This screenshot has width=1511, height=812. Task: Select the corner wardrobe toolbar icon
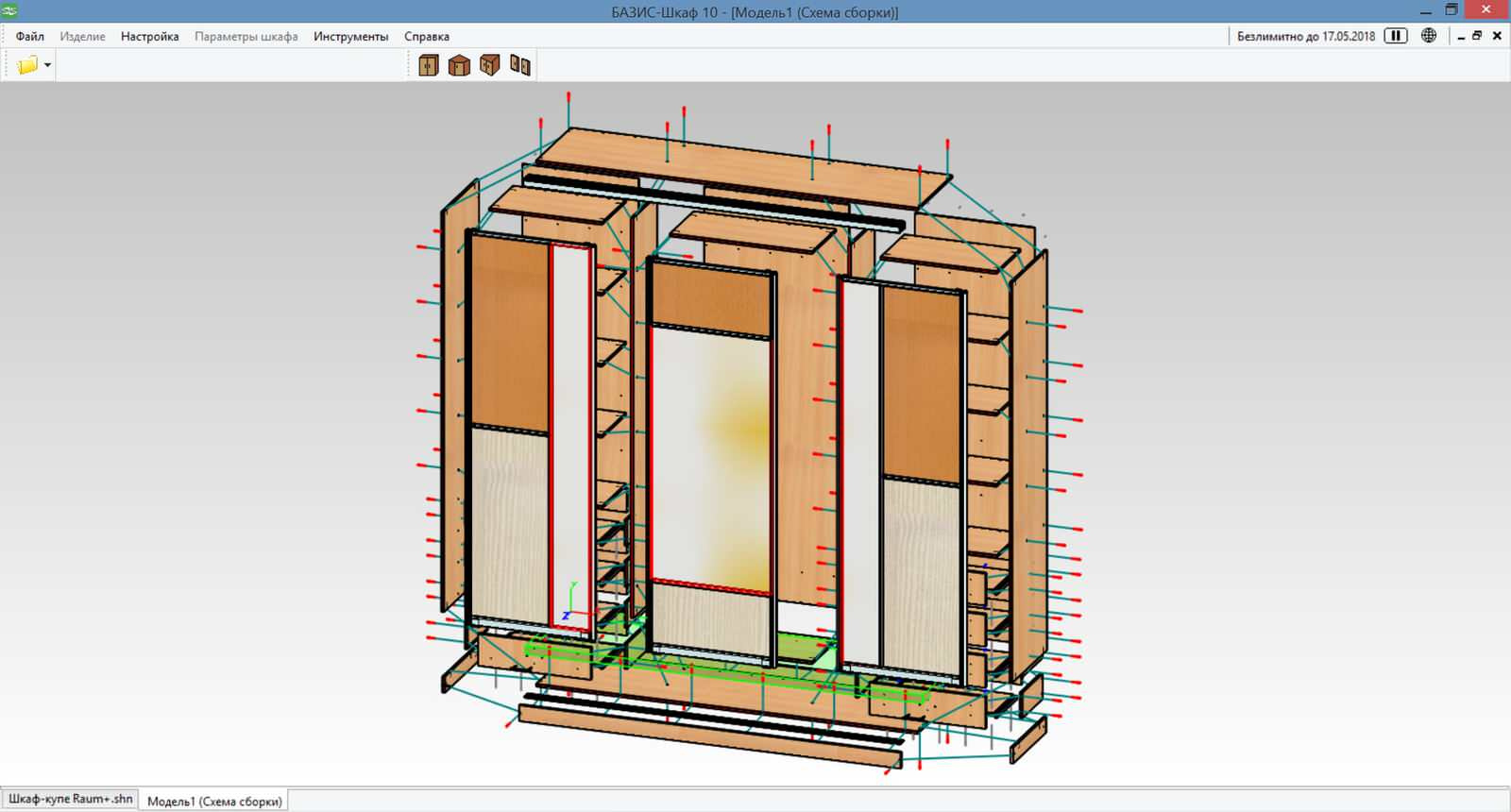click(x=459, y=65)
